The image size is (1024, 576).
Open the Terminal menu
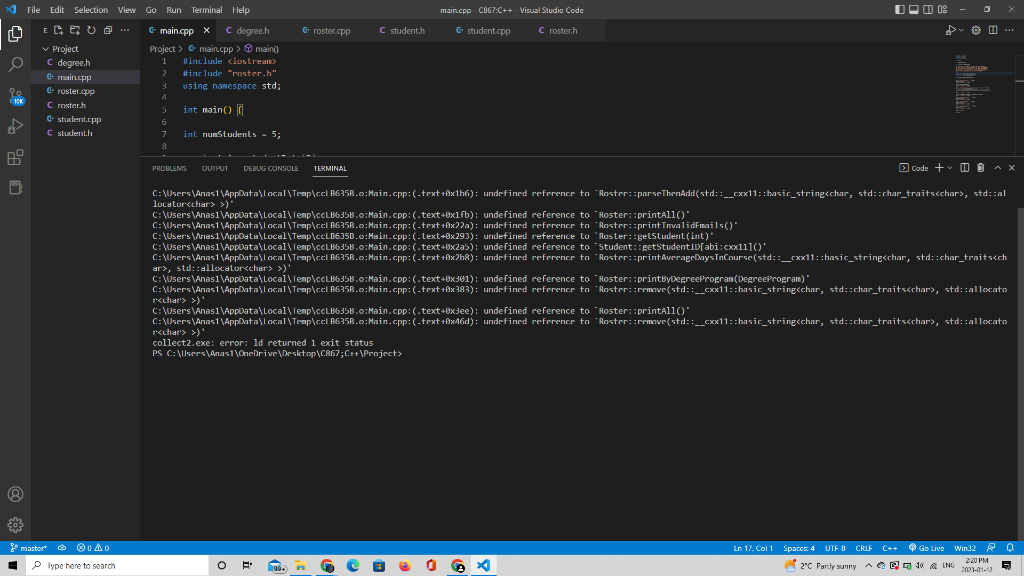tap(206, 10)
